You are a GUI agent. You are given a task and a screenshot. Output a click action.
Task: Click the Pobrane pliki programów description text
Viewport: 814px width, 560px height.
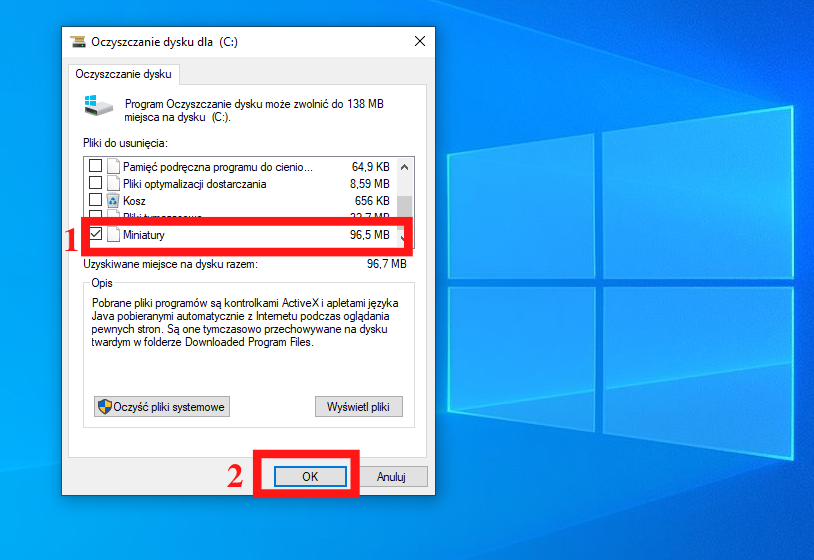tap(245, 322)
